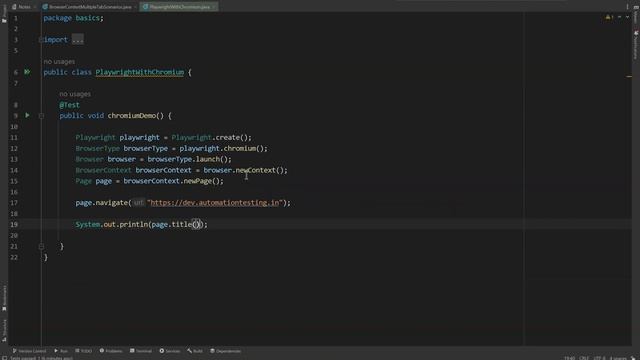Click the indent spaces status entry
640x360 pixels.
[x=618, y=358]
